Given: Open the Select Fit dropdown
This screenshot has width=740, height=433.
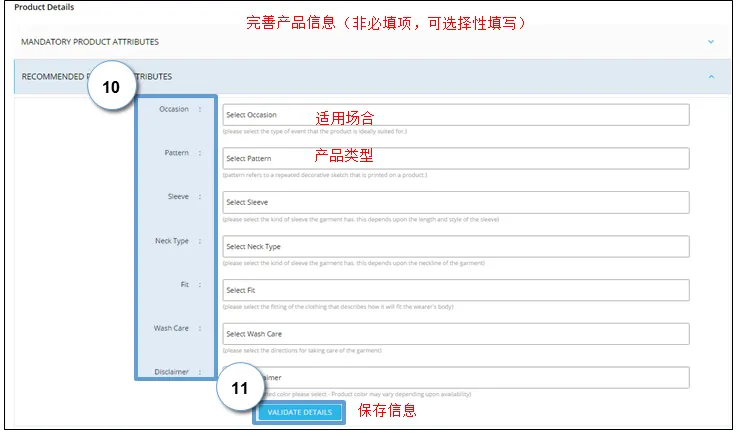Looking at the screenshot, I should 456,290.
